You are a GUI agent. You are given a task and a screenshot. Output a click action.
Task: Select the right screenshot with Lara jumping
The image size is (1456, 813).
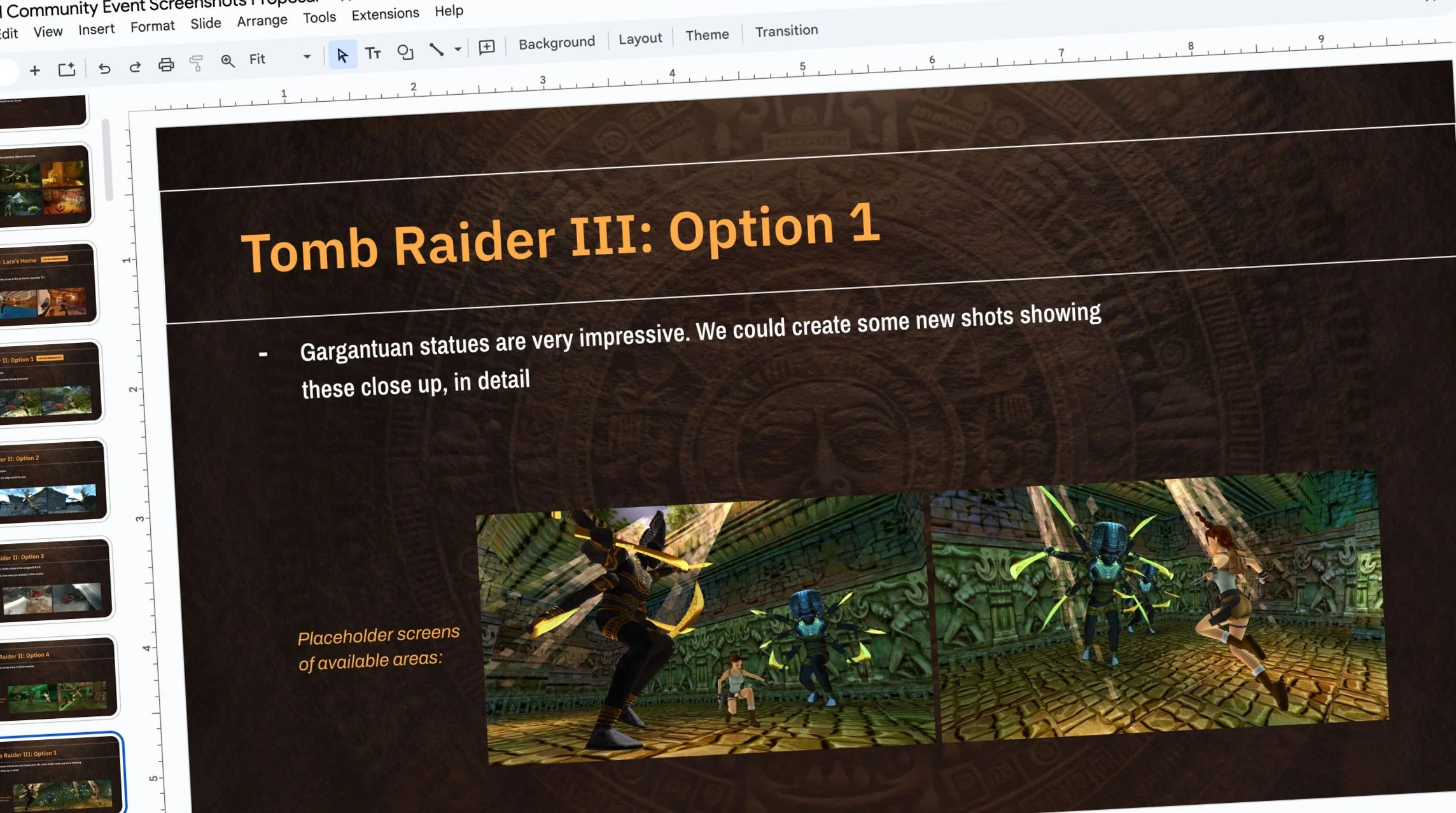pos(1159,605)
